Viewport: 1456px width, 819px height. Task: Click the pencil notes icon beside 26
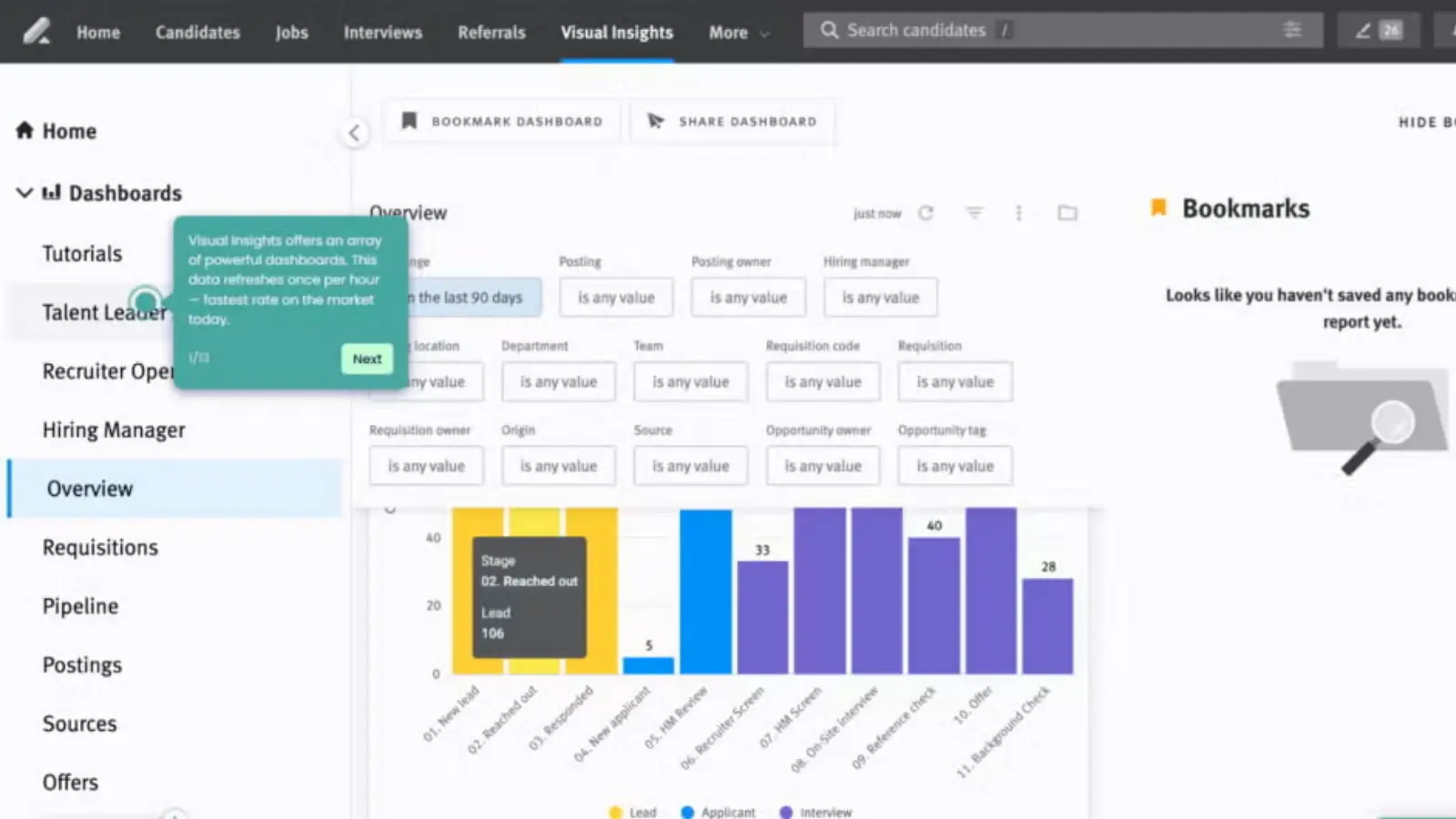coord(1362,31)
